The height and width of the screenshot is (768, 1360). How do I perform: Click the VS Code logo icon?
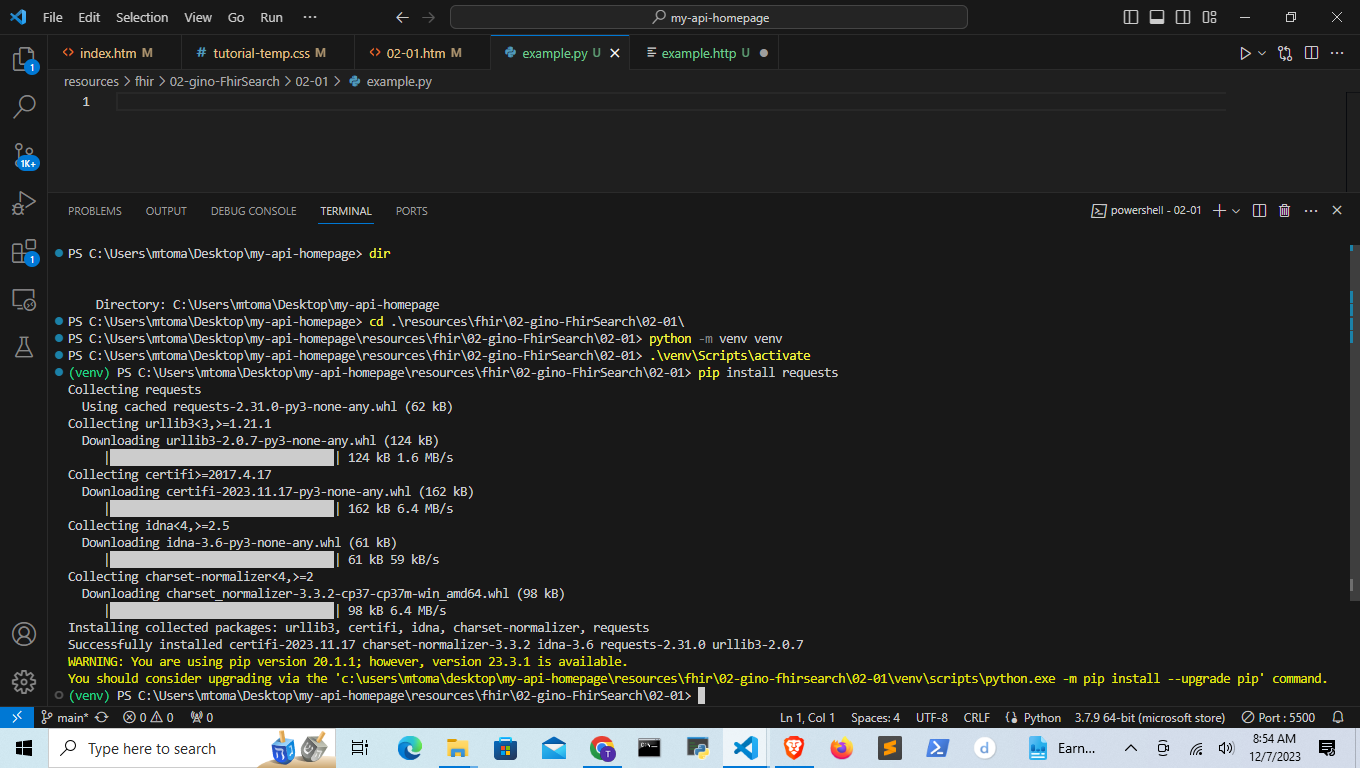click(x=18, y=17)
